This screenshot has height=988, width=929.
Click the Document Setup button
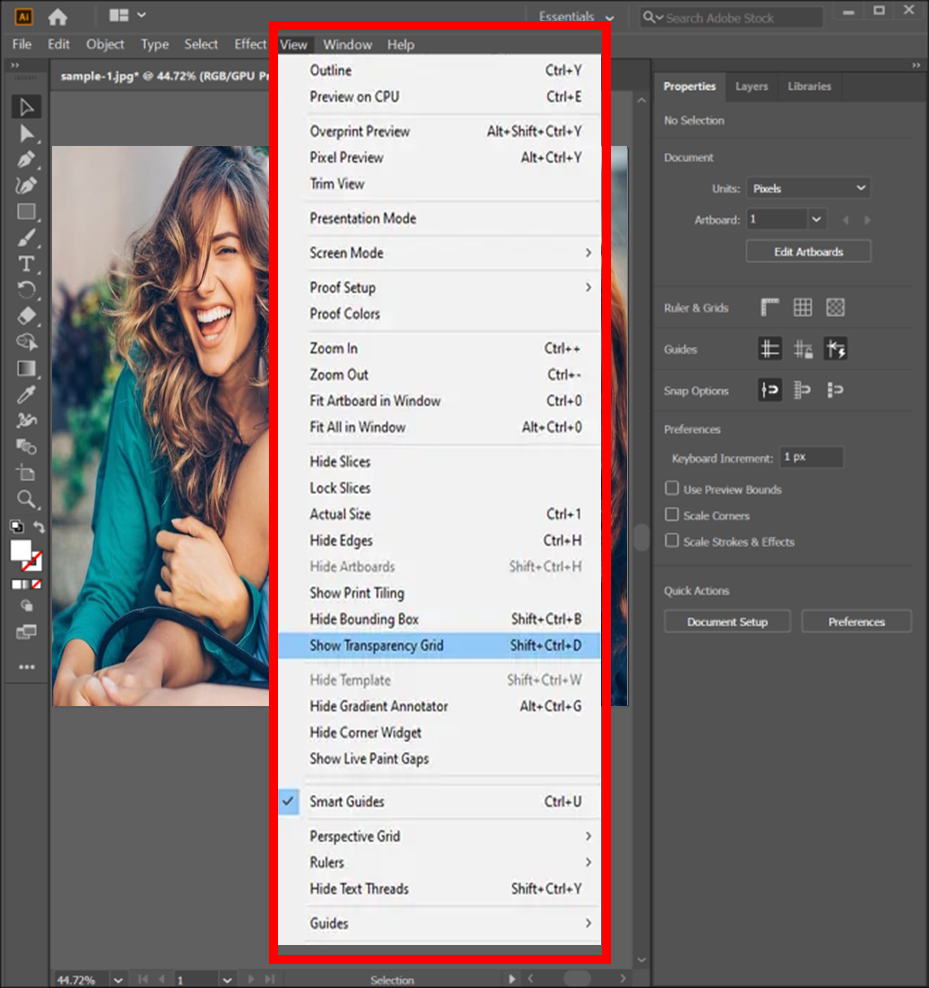[727, 622]
